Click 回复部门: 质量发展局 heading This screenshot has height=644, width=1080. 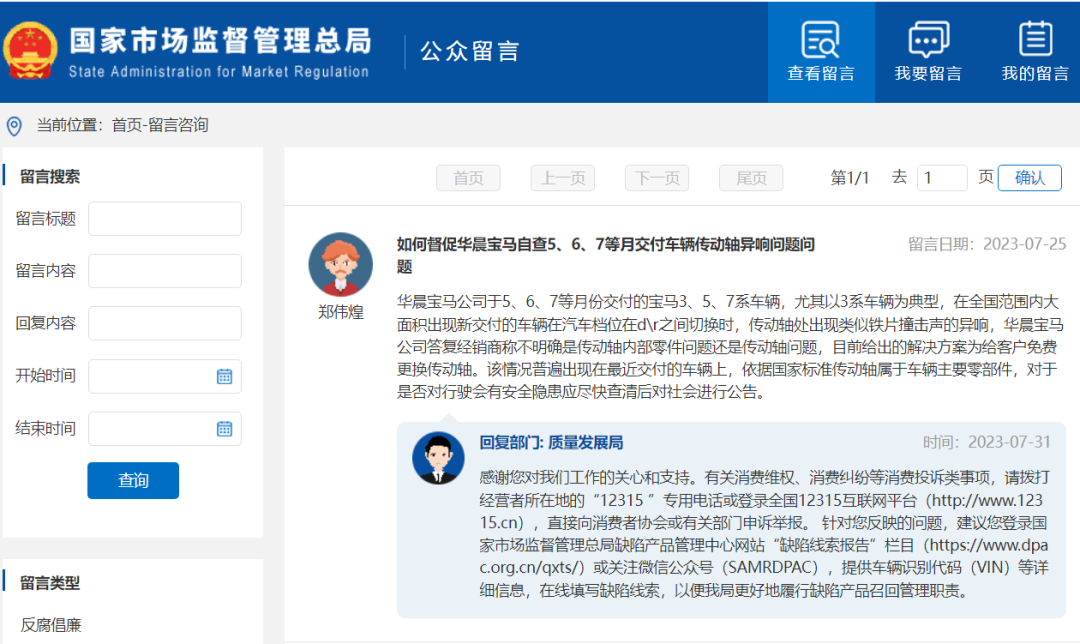pos(551,442)
